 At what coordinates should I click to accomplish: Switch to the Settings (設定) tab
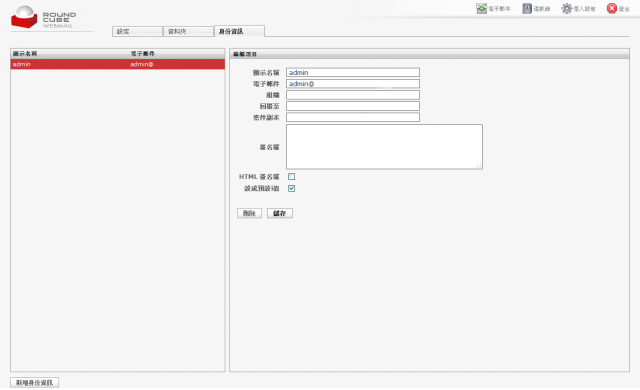[x=138, y=31]
